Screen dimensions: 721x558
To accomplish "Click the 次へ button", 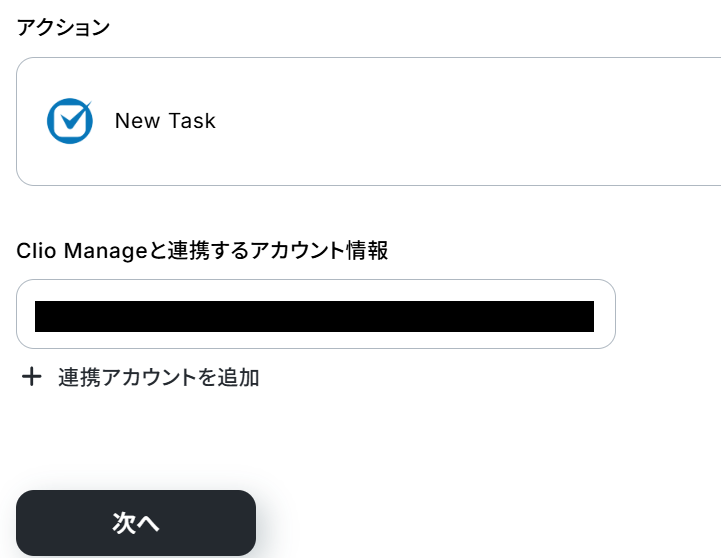I will 136,523.
